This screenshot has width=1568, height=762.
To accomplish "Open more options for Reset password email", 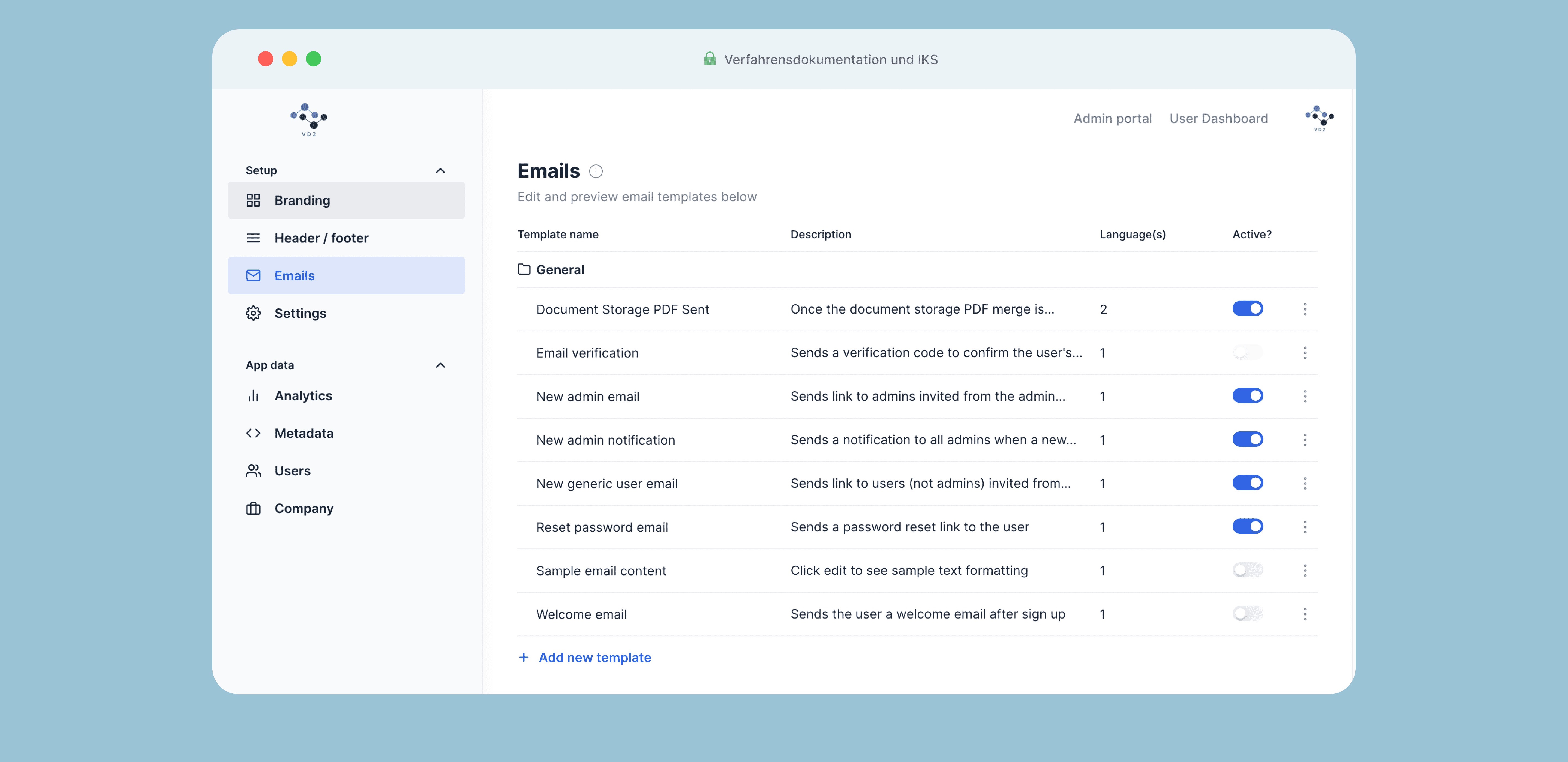I will (1305, 527).
